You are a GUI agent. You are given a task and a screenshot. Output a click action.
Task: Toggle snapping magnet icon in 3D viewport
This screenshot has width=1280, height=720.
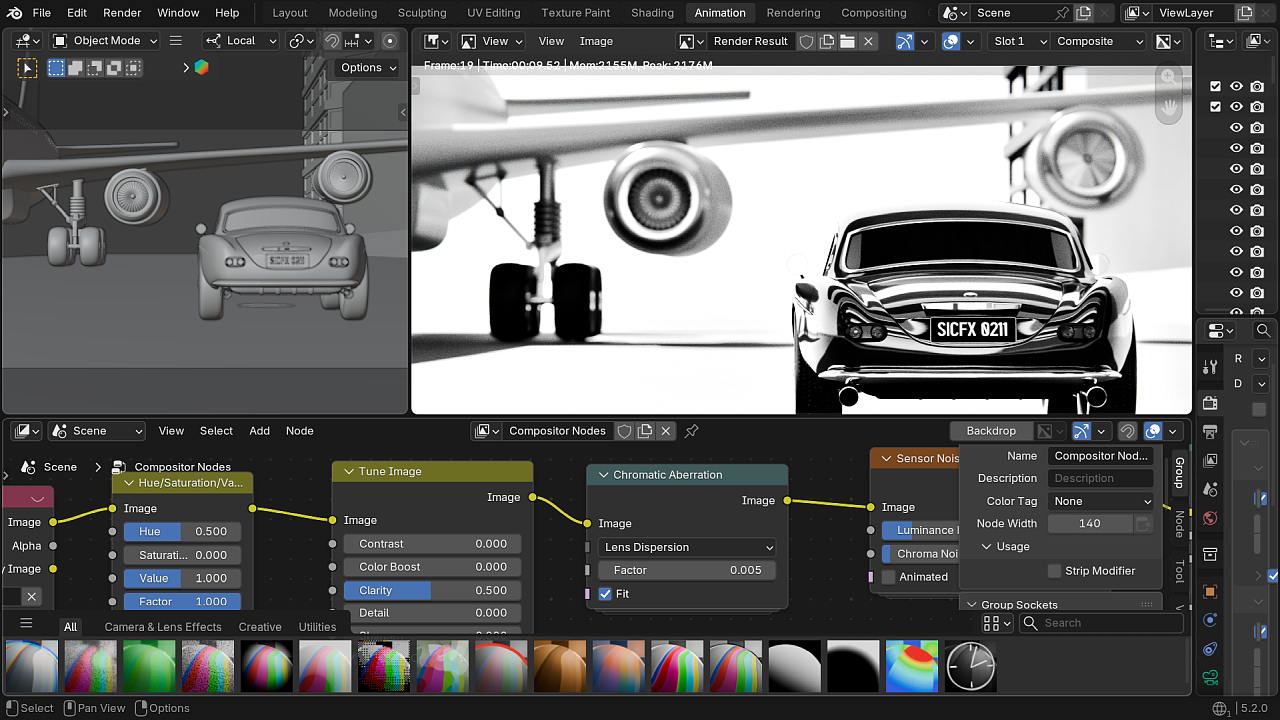pyautogui.click(x=332, y=41)
